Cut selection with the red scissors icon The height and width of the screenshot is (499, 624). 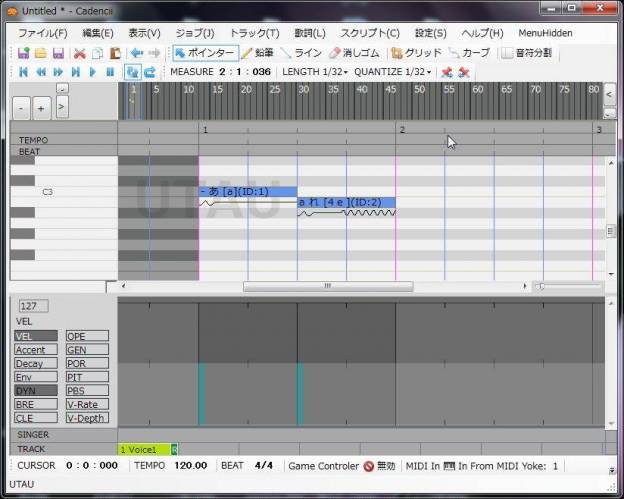click(80, 53)
